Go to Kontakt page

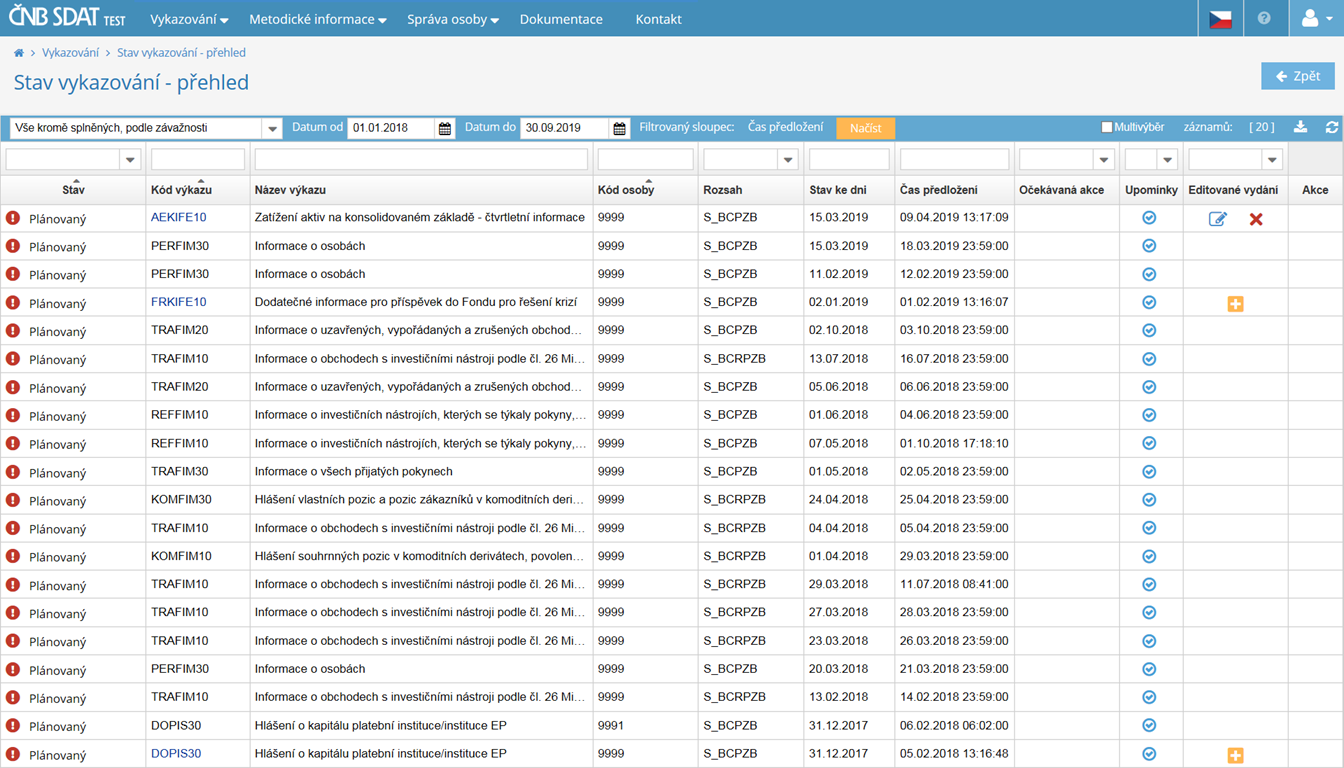[658, 19]
